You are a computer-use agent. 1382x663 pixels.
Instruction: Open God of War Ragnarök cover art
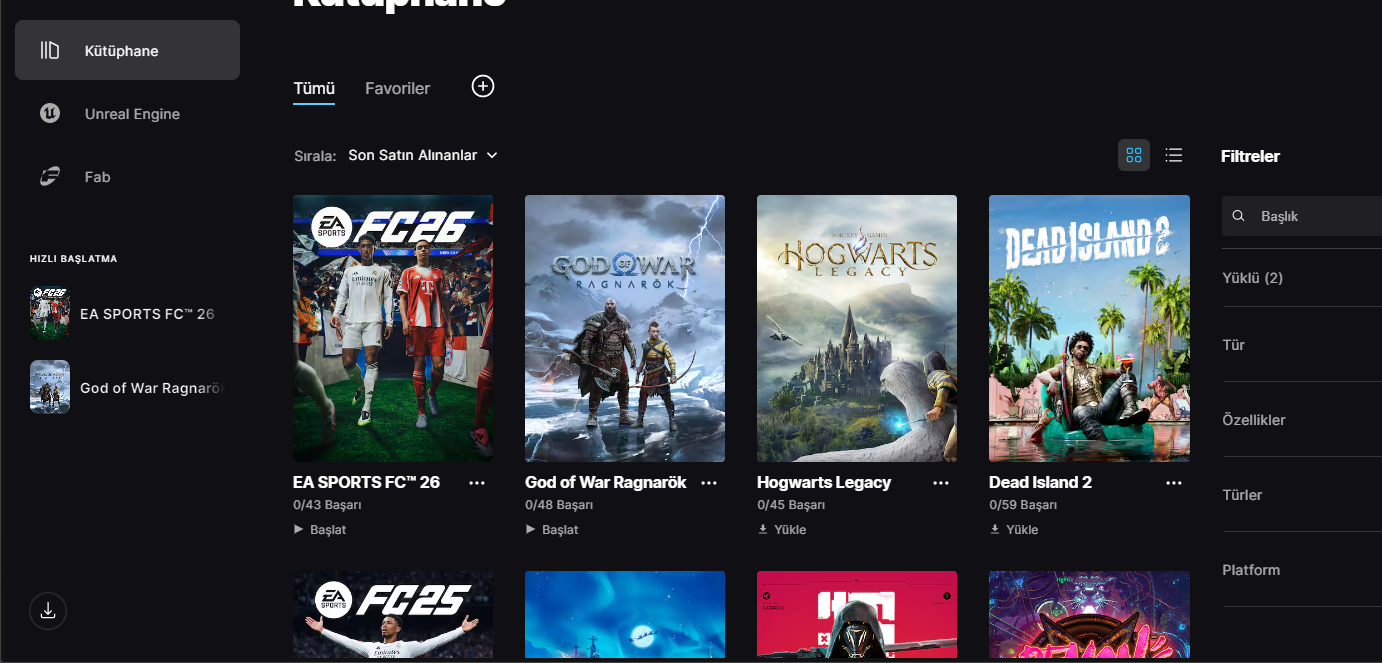625,328
